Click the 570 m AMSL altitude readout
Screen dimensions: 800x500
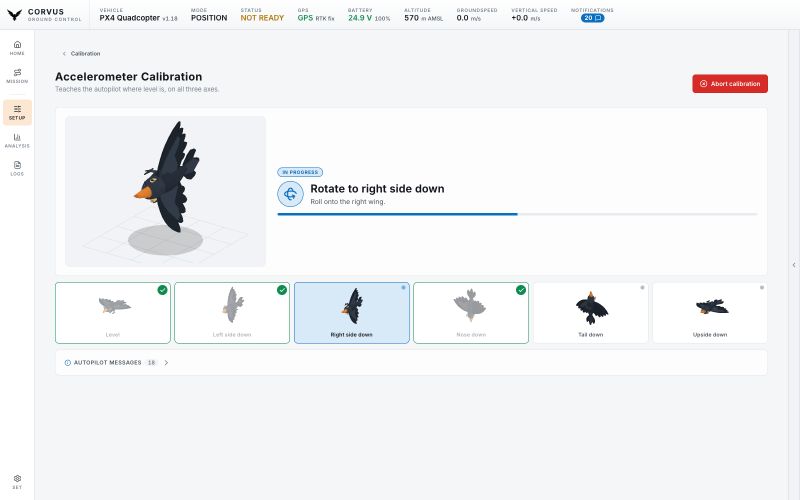[423, 18]
